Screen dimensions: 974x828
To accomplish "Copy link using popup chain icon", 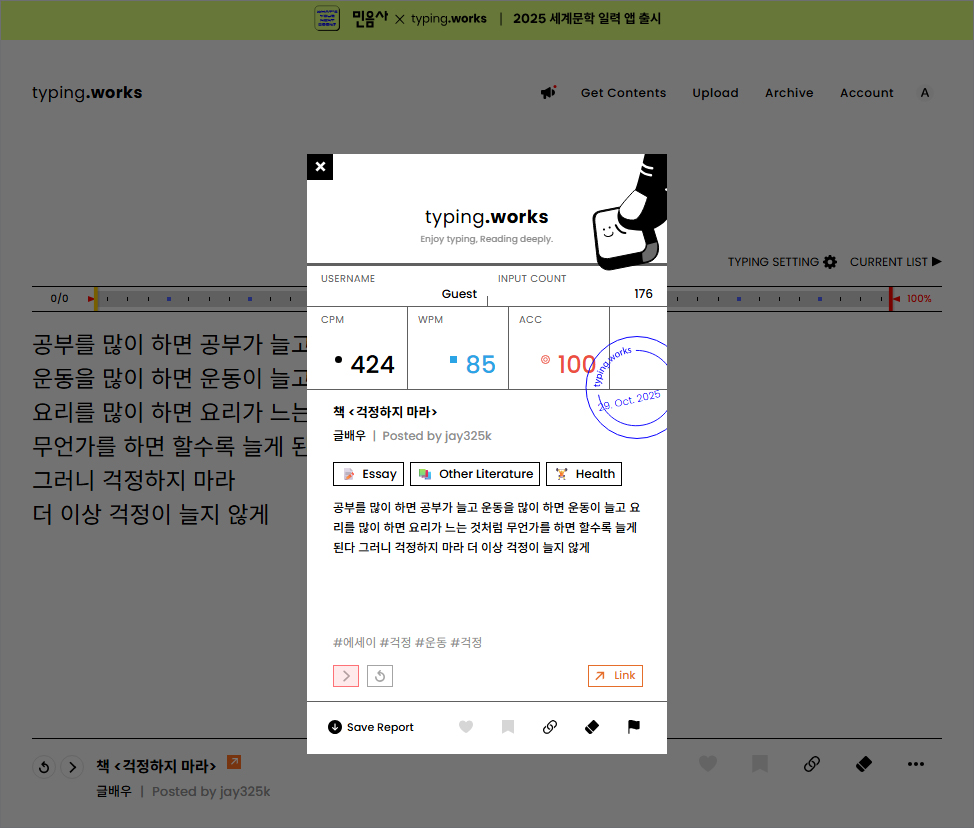I will point(550,727).
